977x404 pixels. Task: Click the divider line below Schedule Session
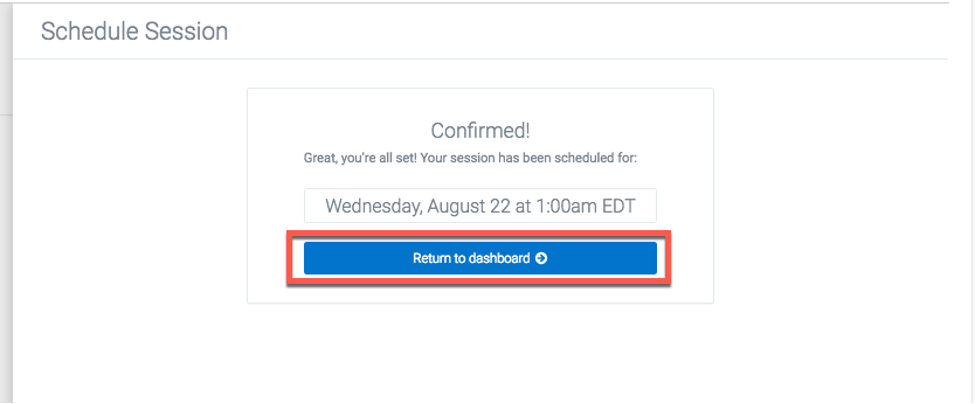[480, 59]
